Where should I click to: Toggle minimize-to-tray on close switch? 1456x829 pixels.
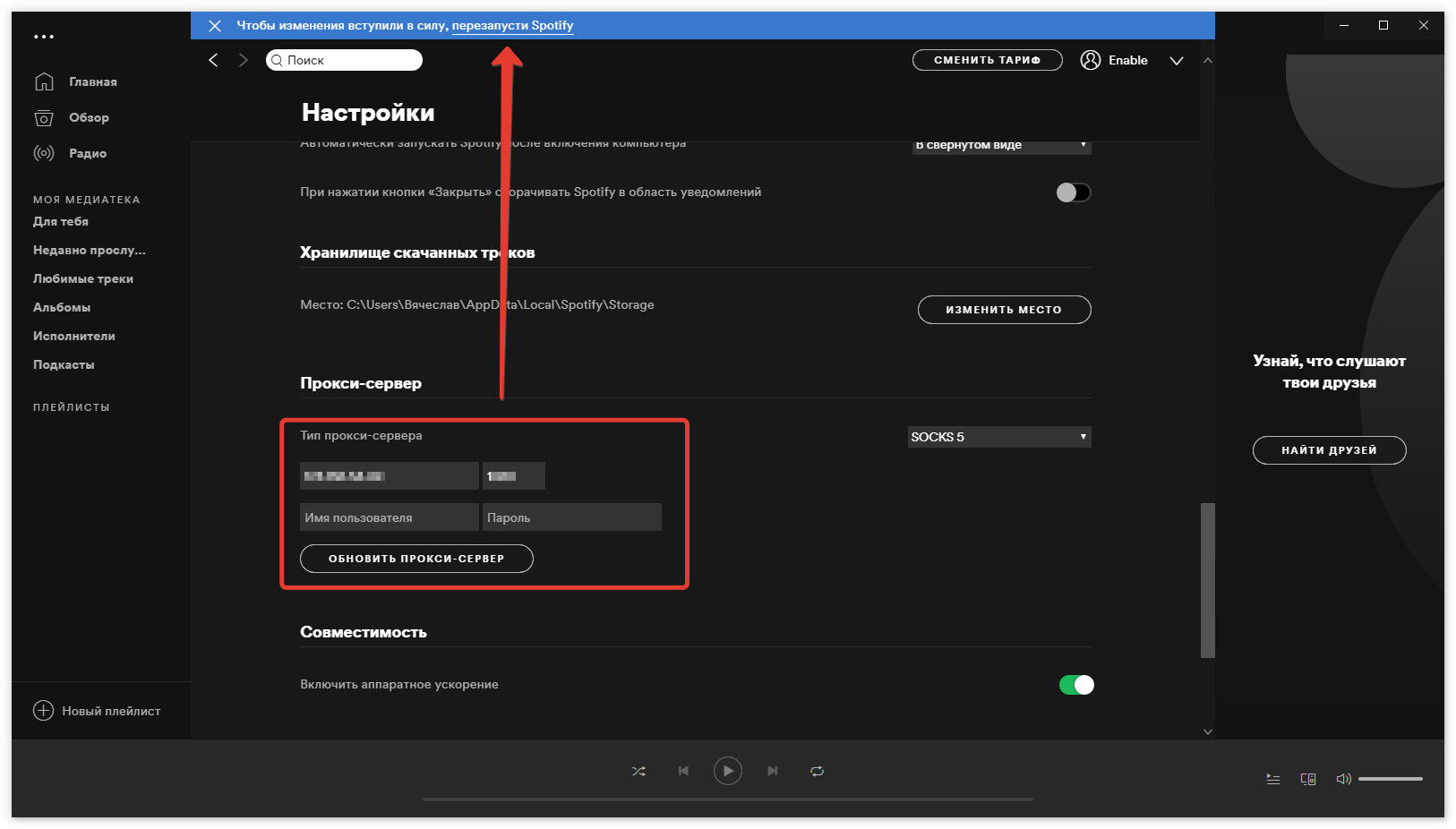1074,192
